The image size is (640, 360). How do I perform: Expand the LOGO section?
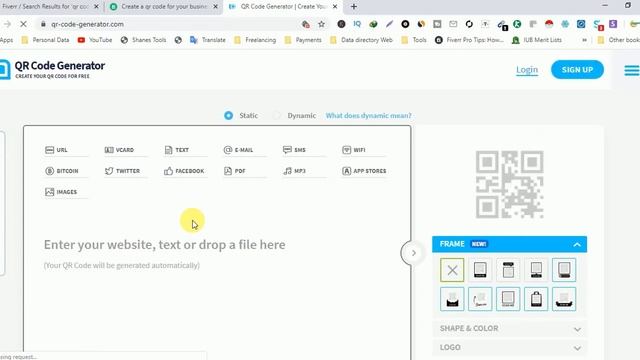[509, 347]
